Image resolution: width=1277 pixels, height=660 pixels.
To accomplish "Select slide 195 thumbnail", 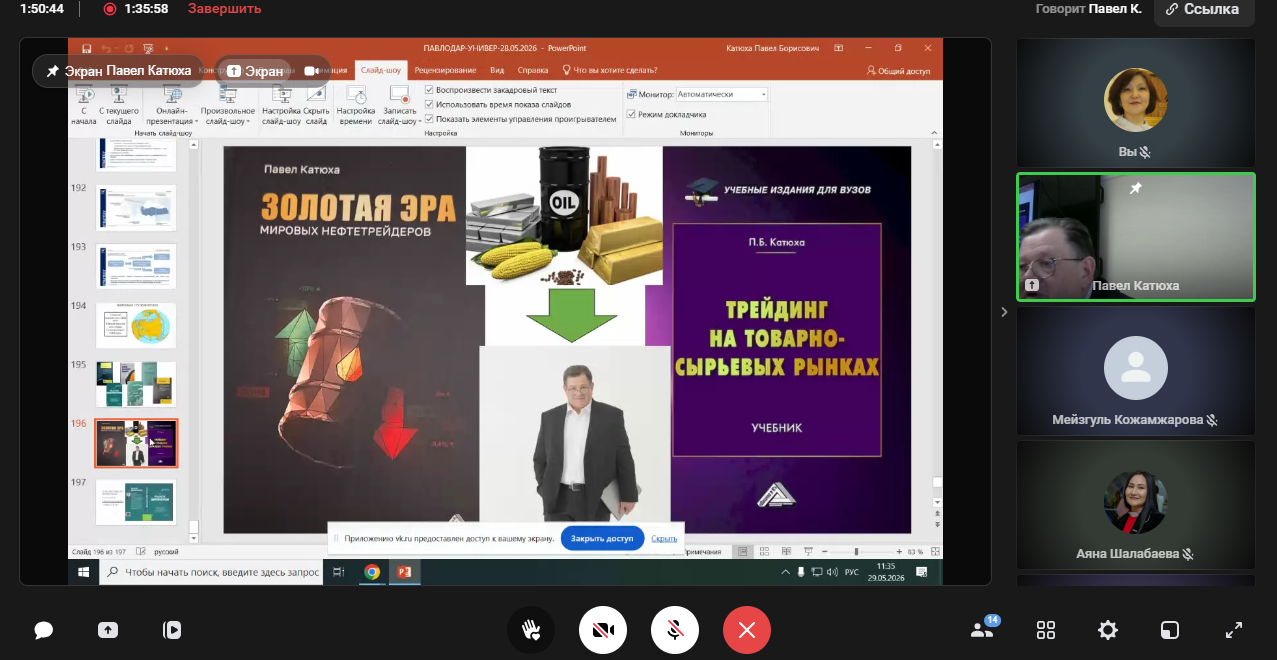I will [136, 384].
